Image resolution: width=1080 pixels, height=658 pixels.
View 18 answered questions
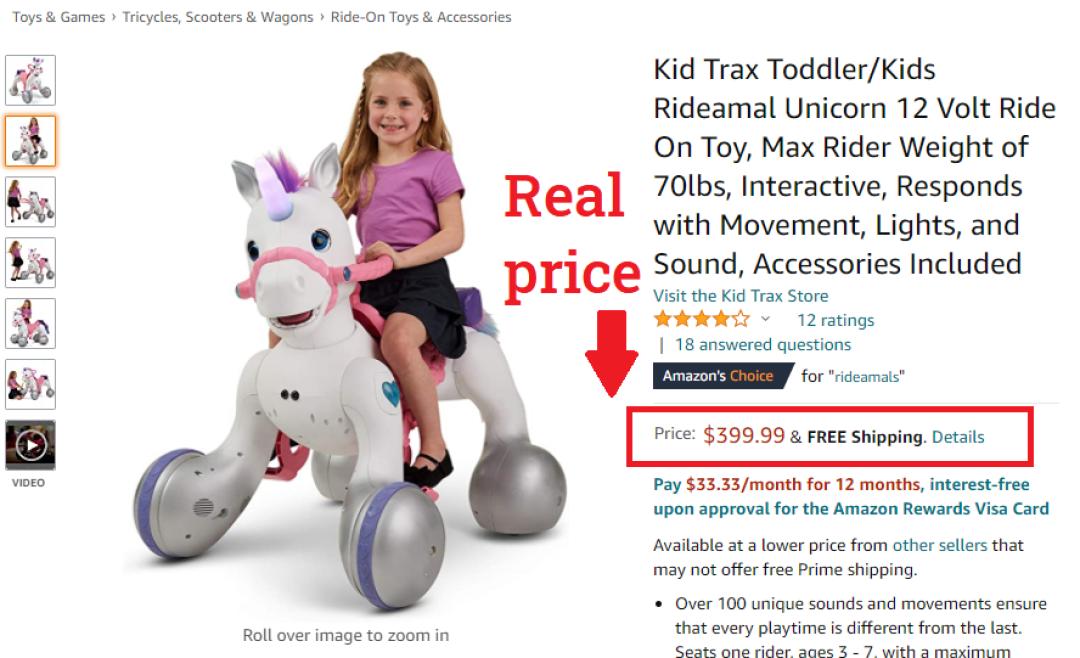point(762,345)
